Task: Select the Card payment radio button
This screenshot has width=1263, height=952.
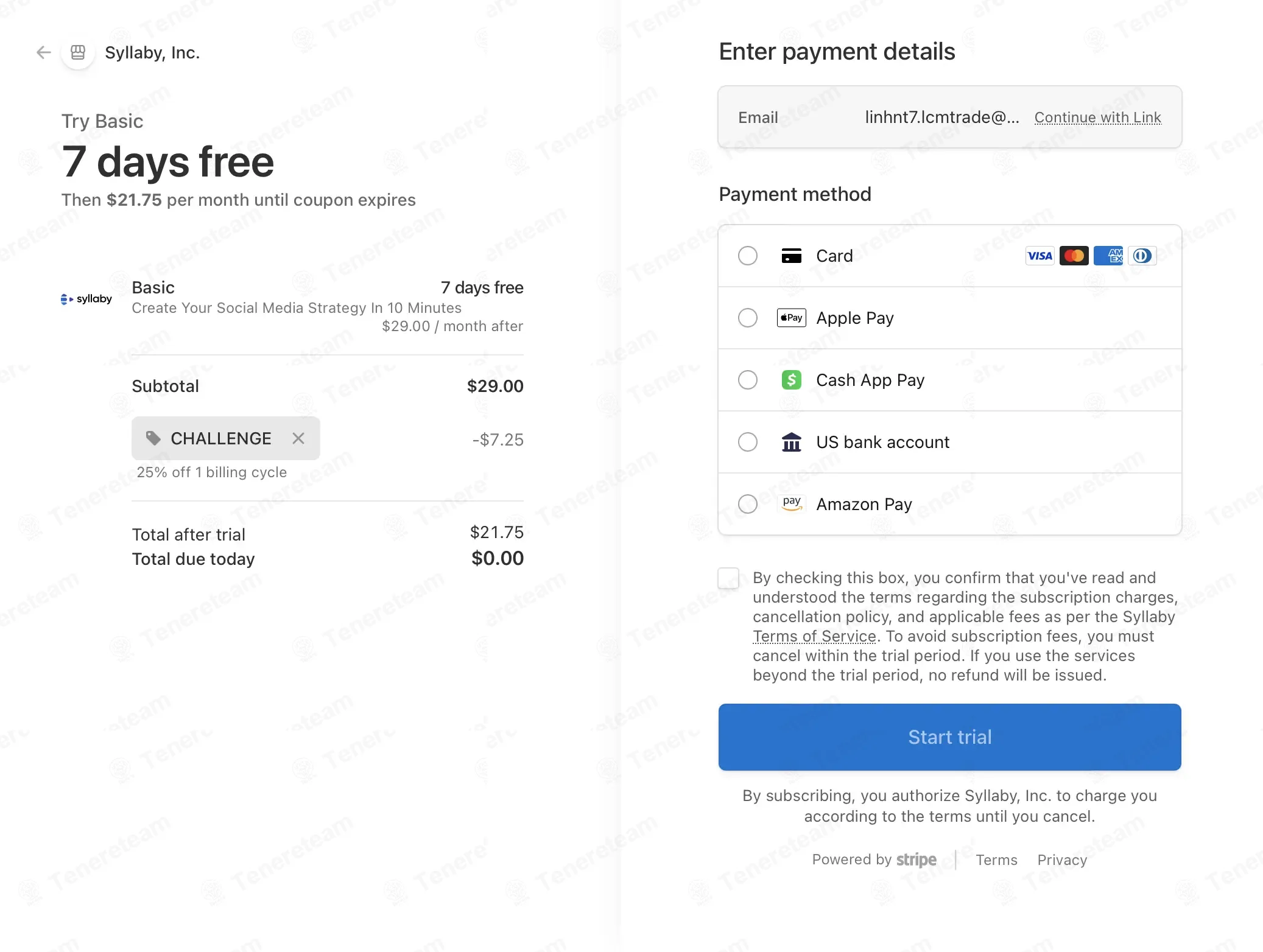Action: (748, 256)
